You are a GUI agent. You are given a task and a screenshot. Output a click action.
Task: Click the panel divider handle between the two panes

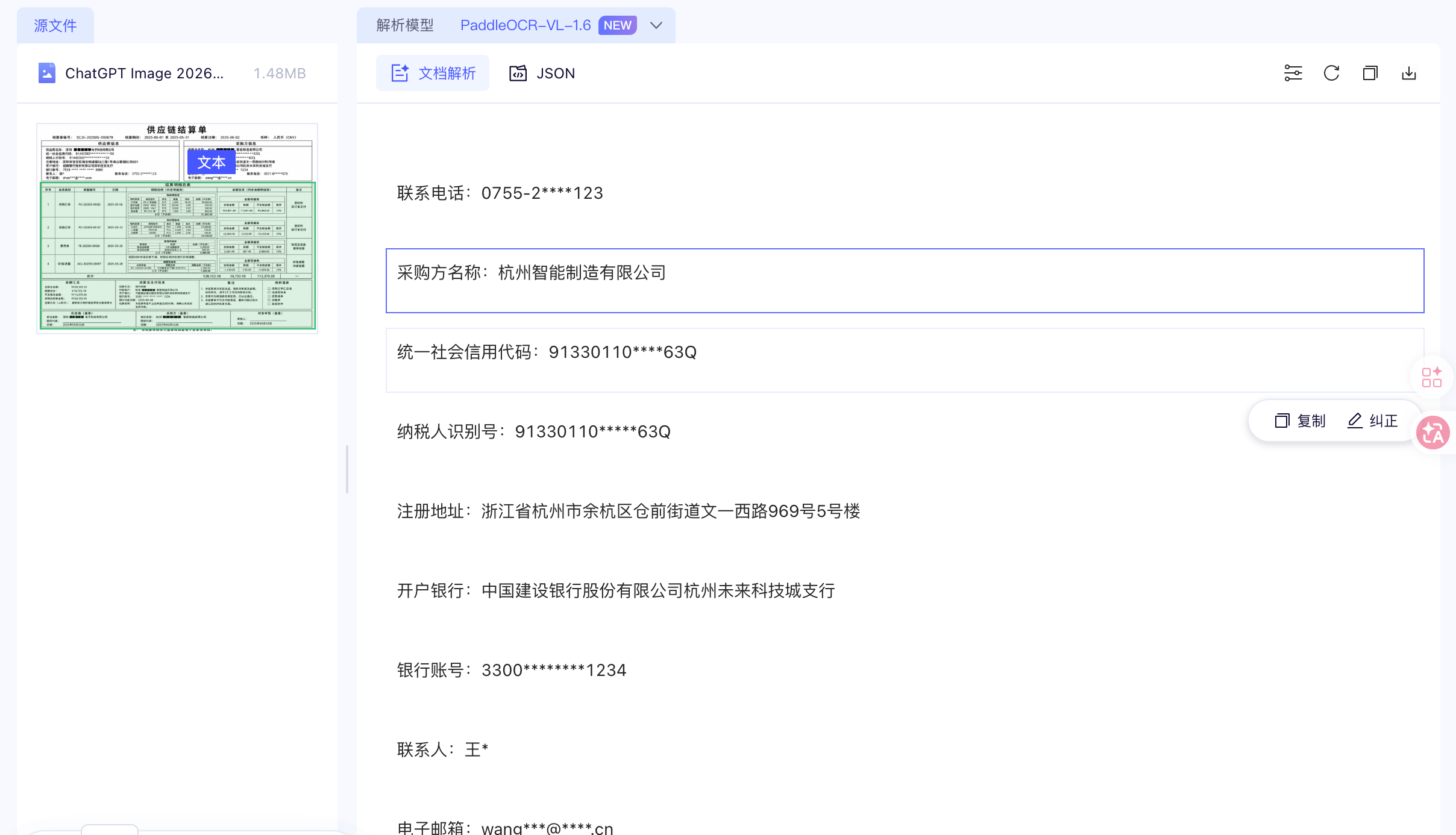[x=347, y=469]
